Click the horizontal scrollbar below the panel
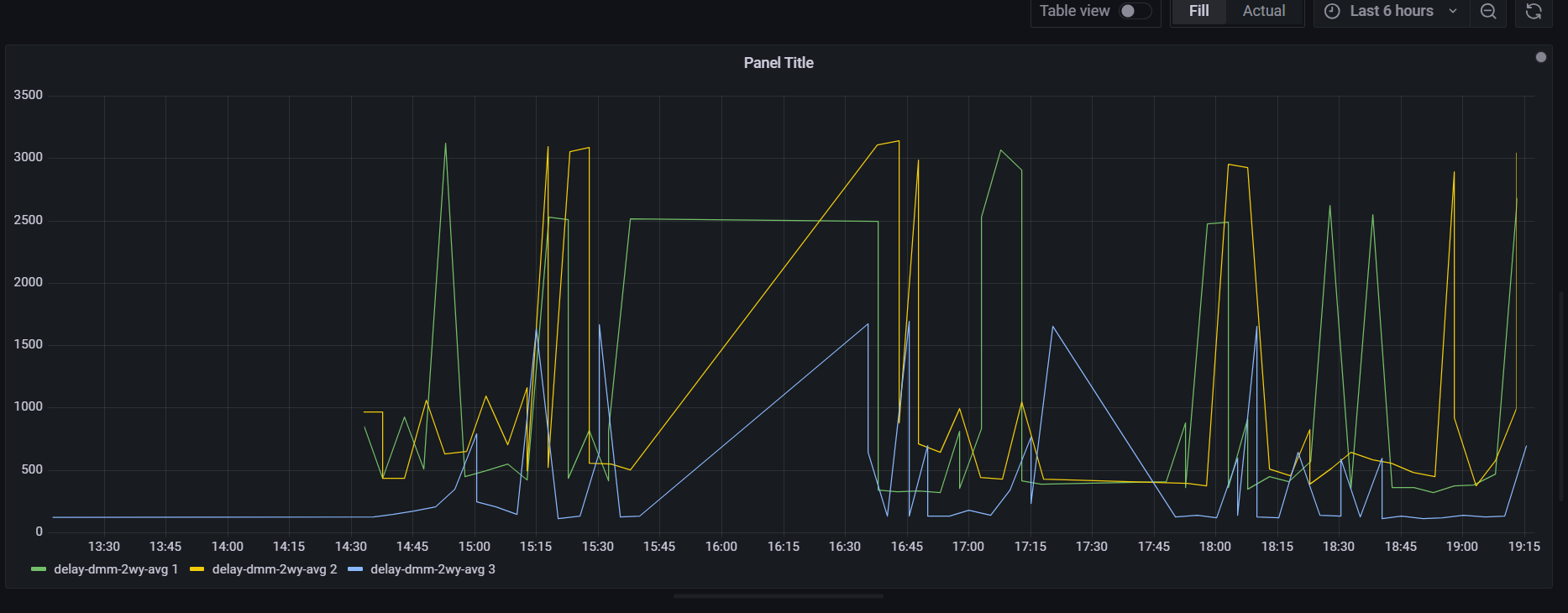Screen dimensions: 1568x613 click(x=779, y=596)
